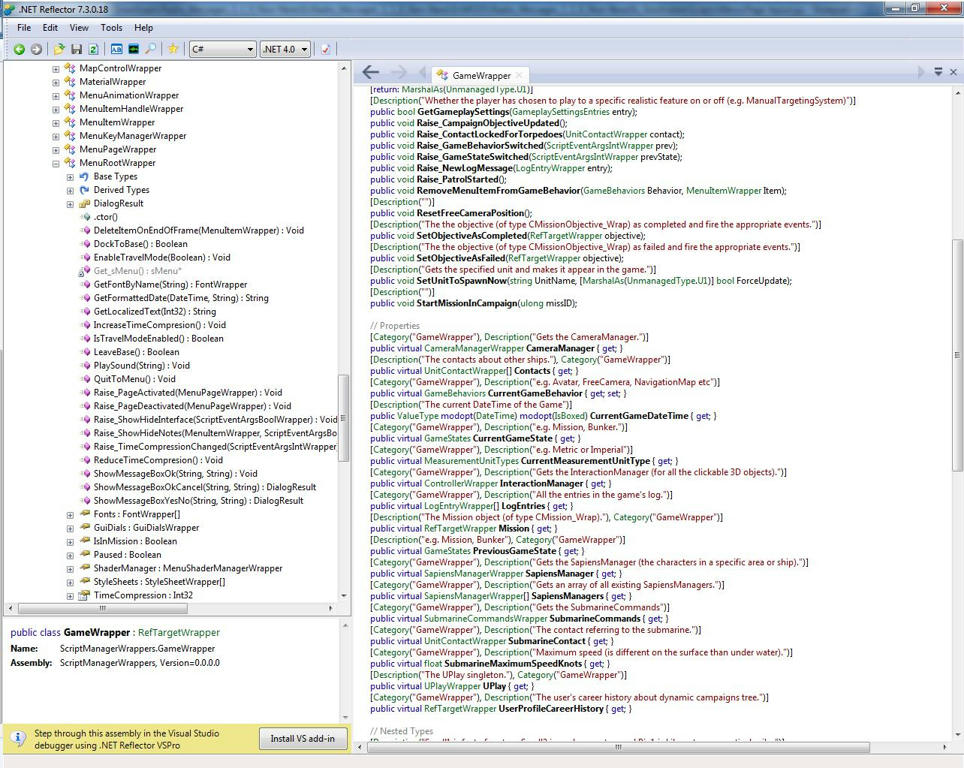The image size is (964, 768).
Task: Close the code pane with the X icon
Action: point(954,72)
